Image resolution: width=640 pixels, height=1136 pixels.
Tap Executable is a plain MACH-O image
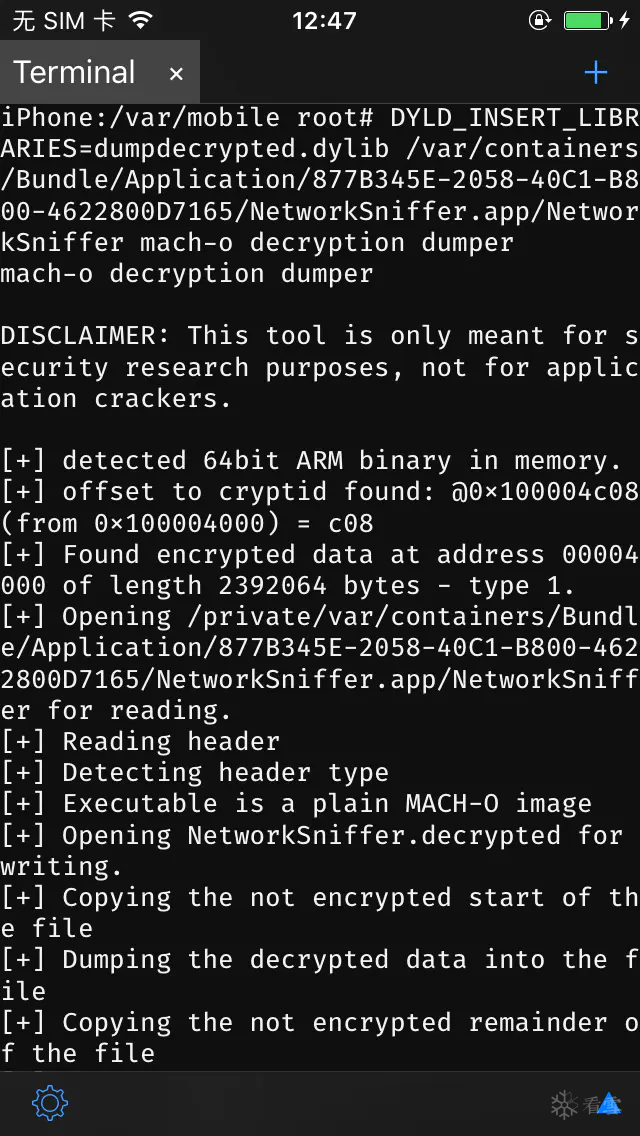296,804
